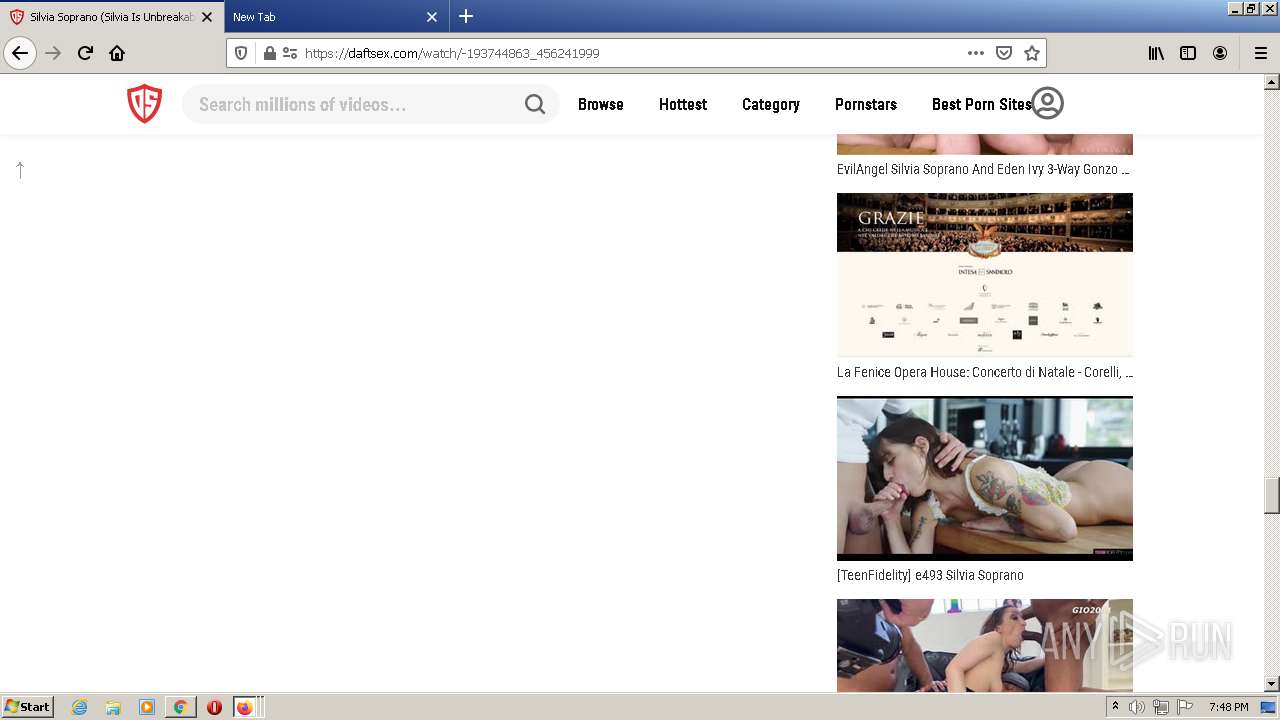Click the scroll-to-top arrow on the page

[20, 170]
